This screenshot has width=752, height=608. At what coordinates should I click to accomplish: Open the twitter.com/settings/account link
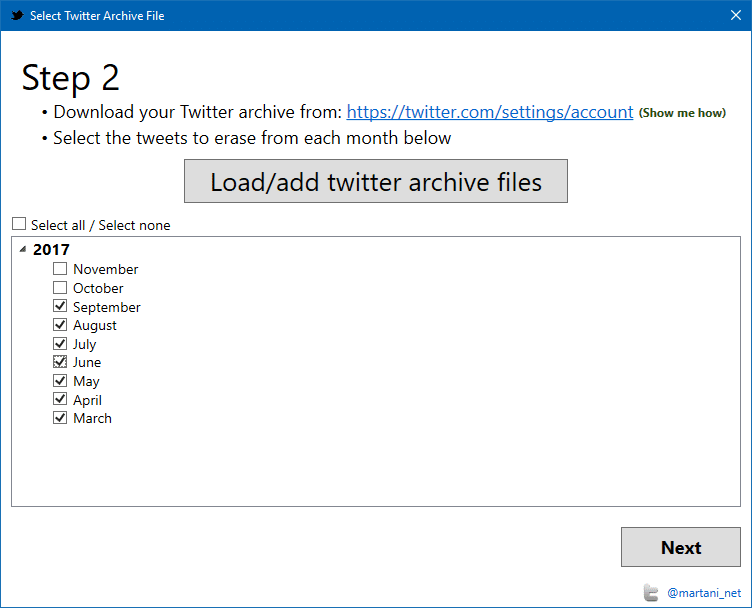[x=490, y=112]
